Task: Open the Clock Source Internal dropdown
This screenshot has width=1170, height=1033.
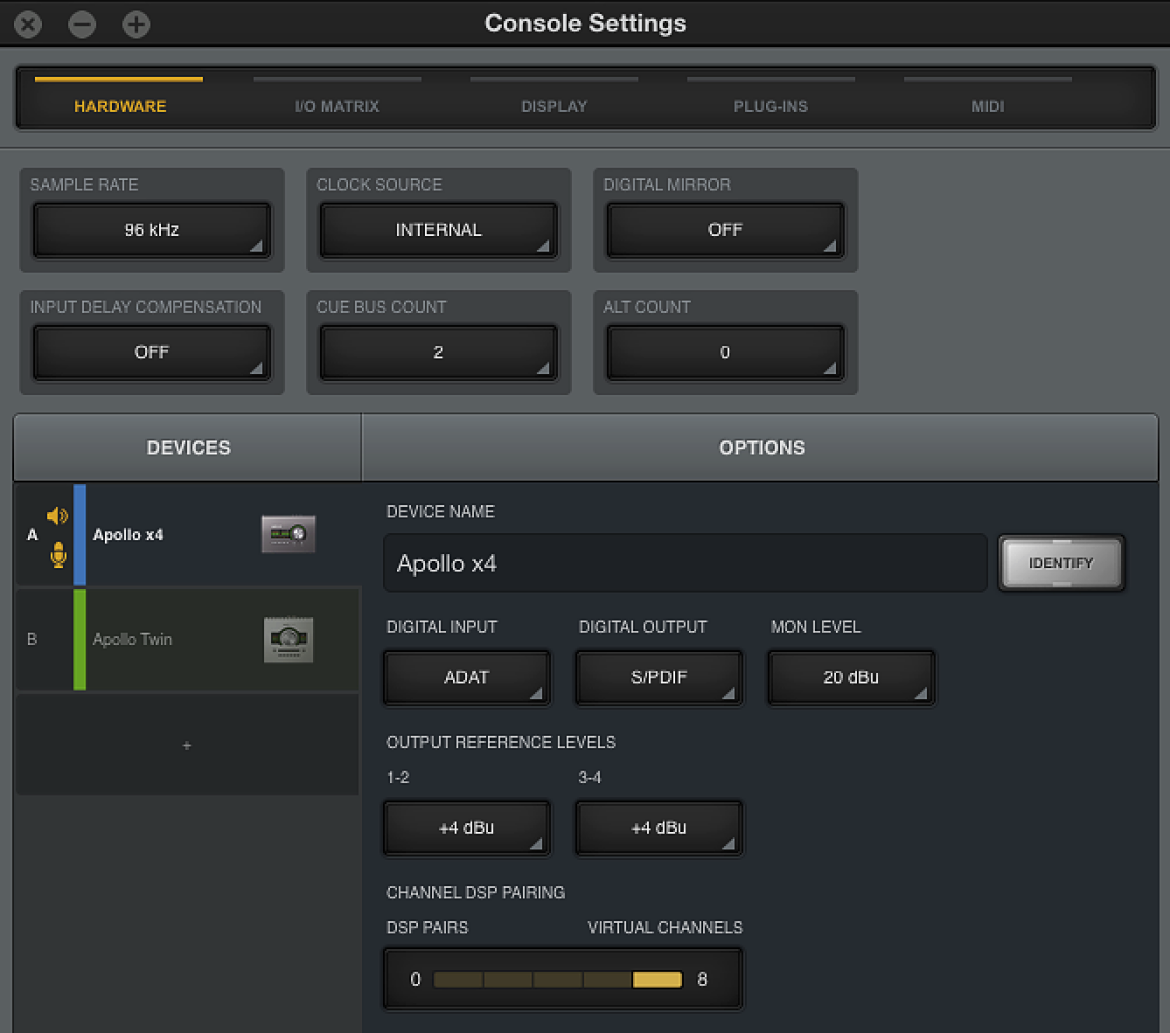Action: [x=439, y=230]
